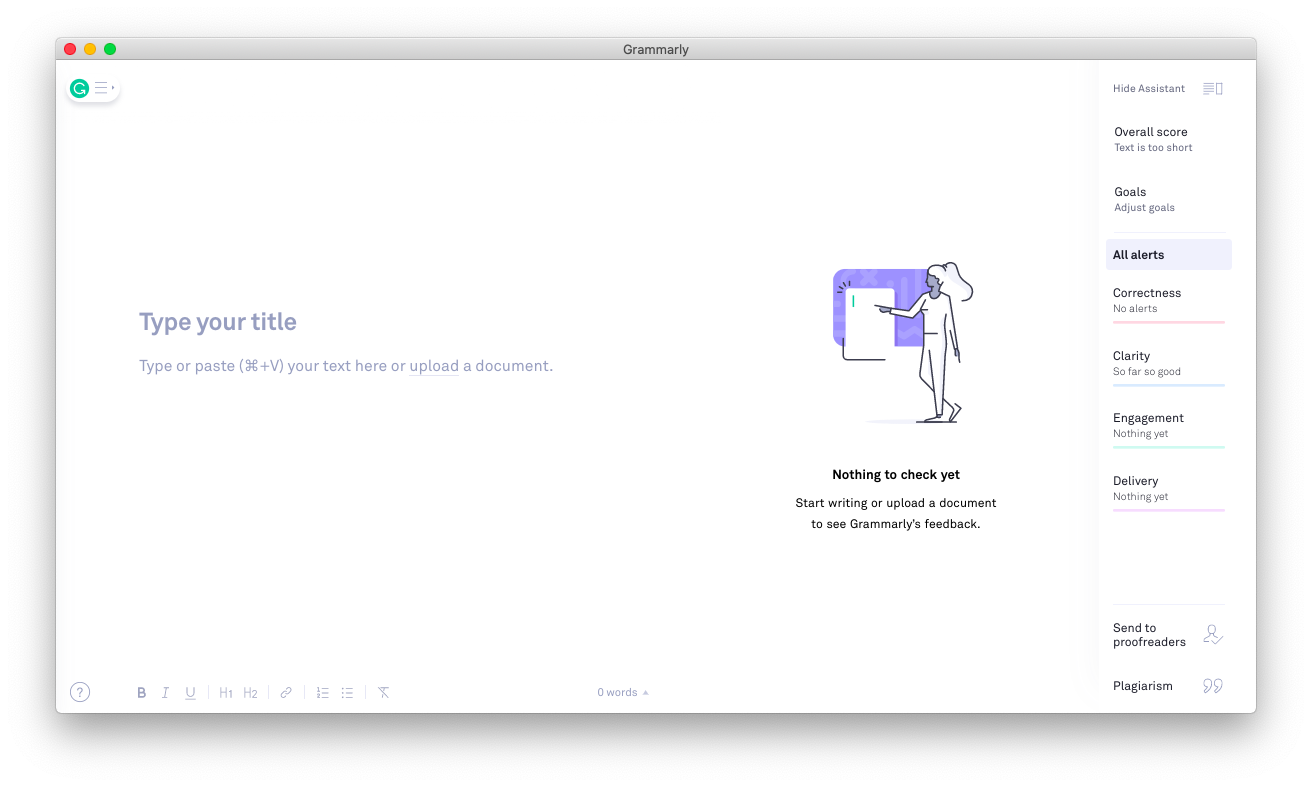Click the 'Text is too short' subtext

click(1153, 148)
